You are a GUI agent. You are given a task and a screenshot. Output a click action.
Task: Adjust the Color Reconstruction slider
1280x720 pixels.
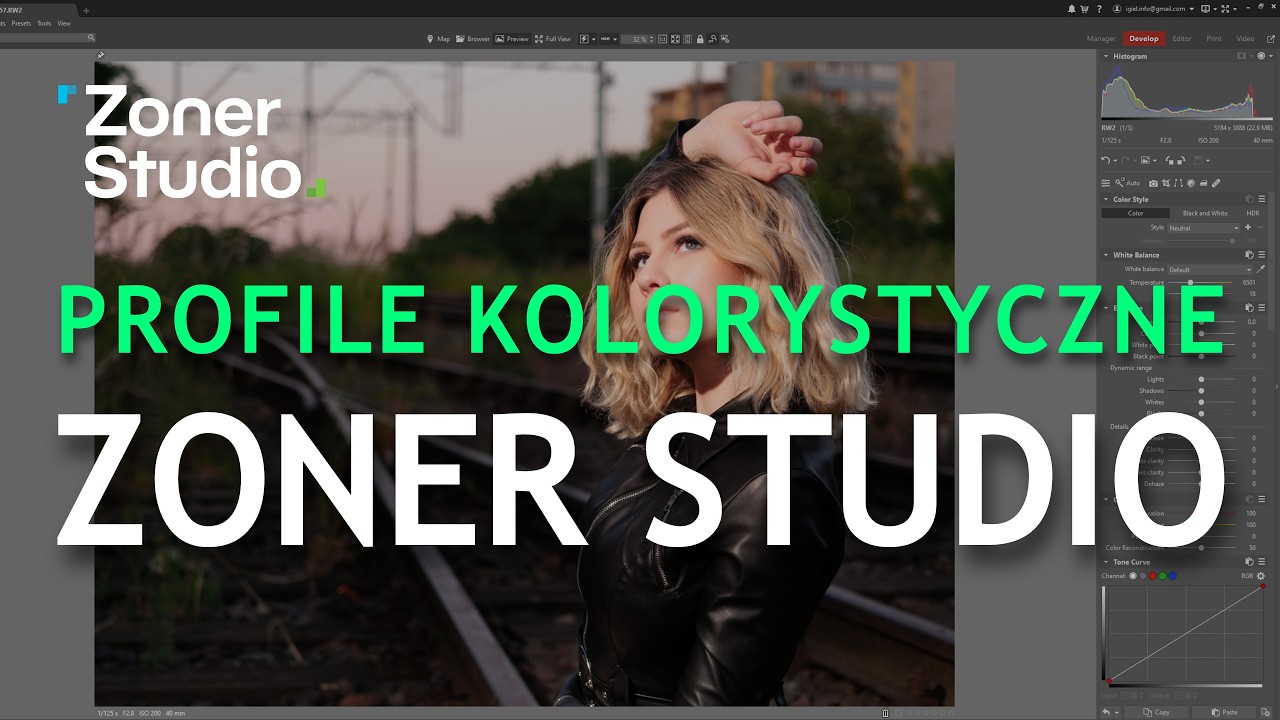coord(1202,548)
